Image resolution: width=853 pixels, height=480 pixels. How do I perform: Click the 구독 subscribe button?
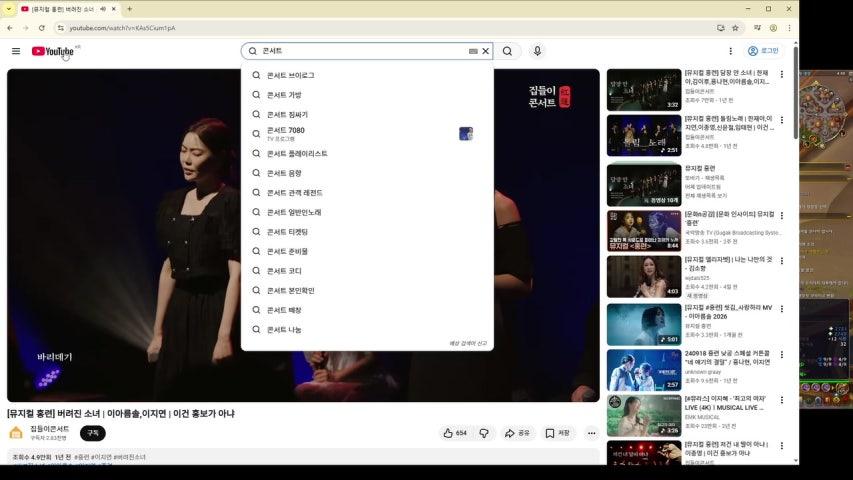[x=93, y=433]
